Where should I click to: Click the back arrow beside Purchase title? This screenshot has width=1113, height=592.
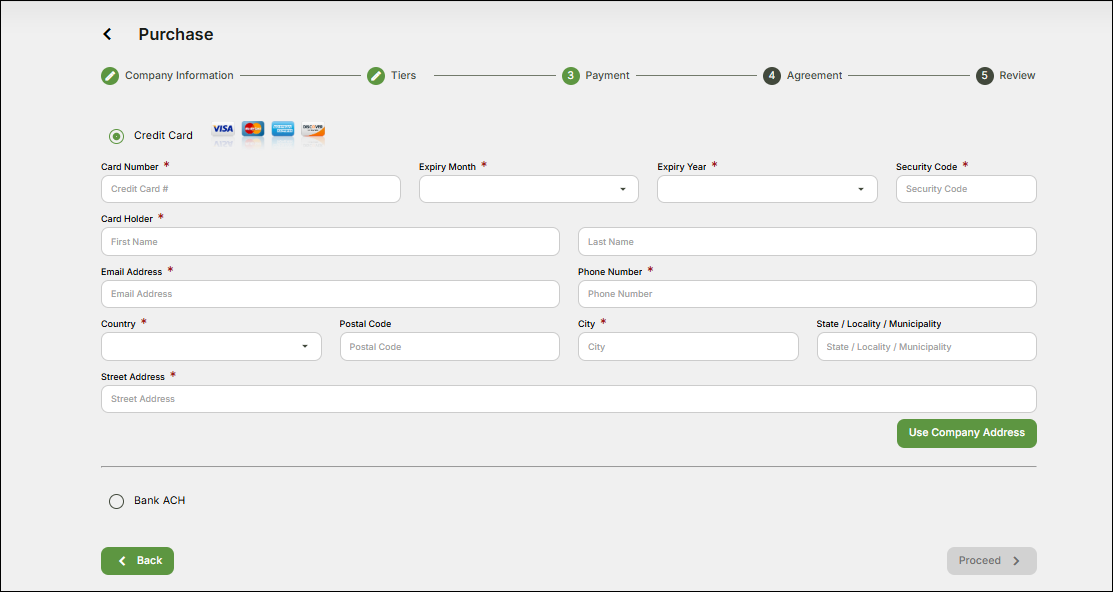[107, 34]
